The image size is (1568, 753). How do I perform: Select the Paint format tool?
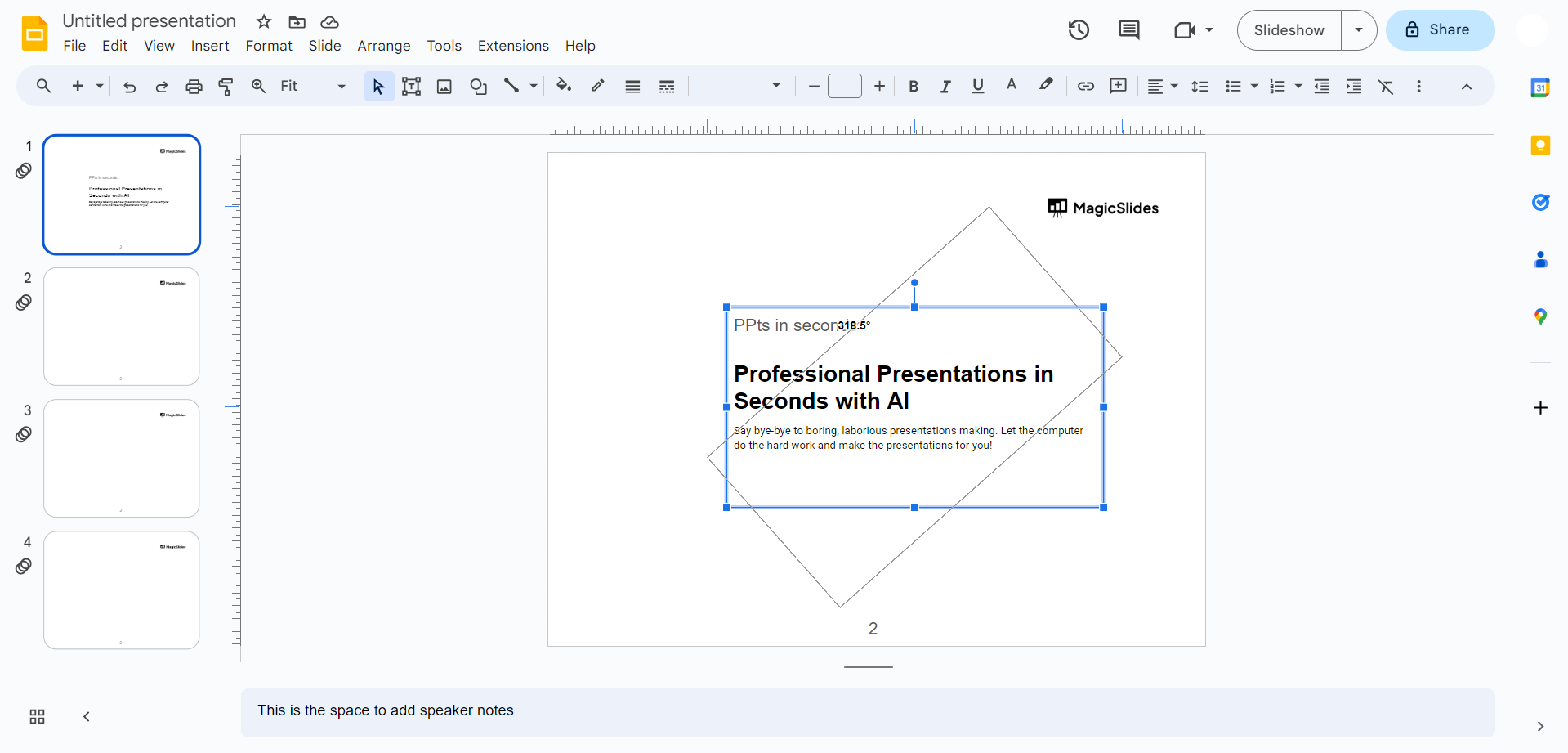[x=226, y=86]
